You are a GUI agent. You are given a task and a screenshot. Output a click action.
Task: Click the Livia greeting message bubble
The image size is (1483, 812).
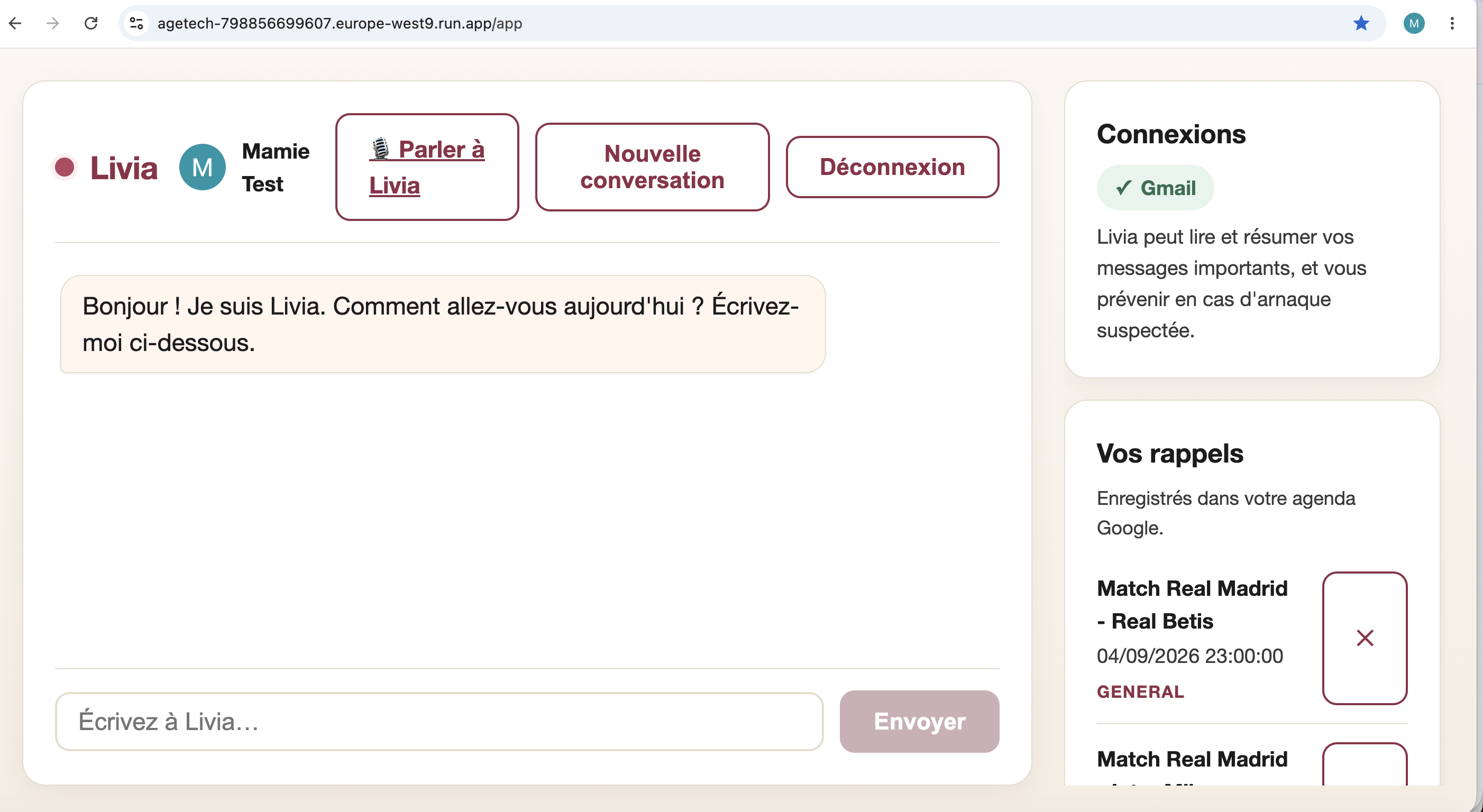coord(443,324)
